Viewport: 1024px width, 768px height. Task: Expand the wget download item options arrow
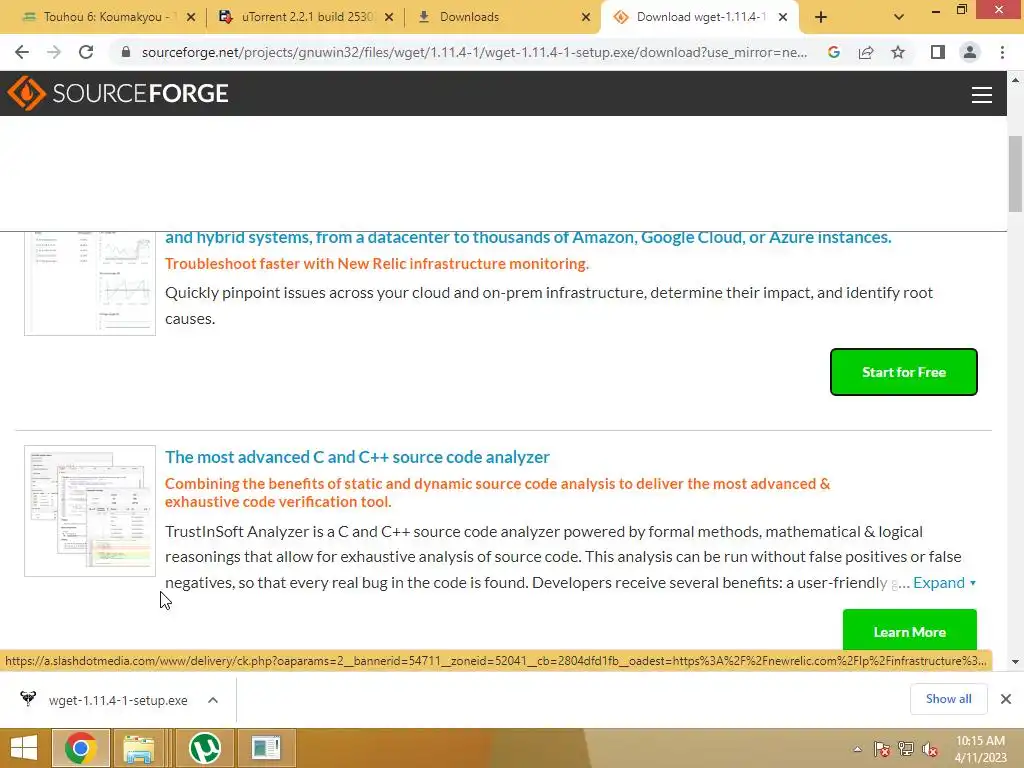coord(213,700)
